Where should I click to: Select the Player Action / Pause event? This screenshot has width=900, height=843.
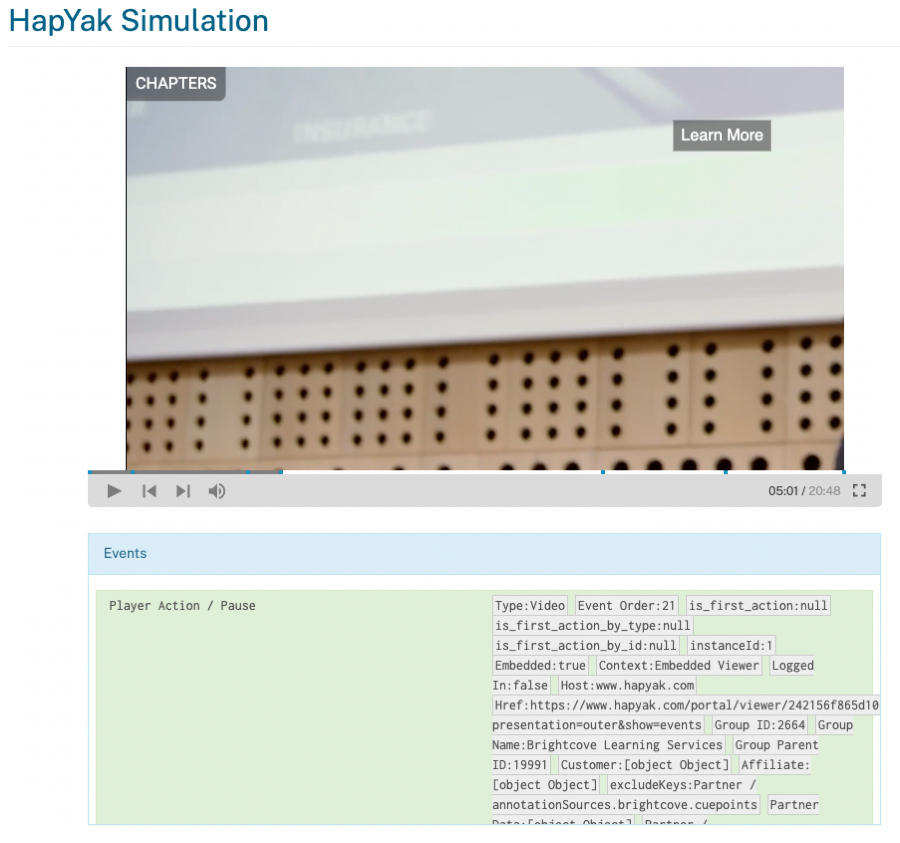182,606
